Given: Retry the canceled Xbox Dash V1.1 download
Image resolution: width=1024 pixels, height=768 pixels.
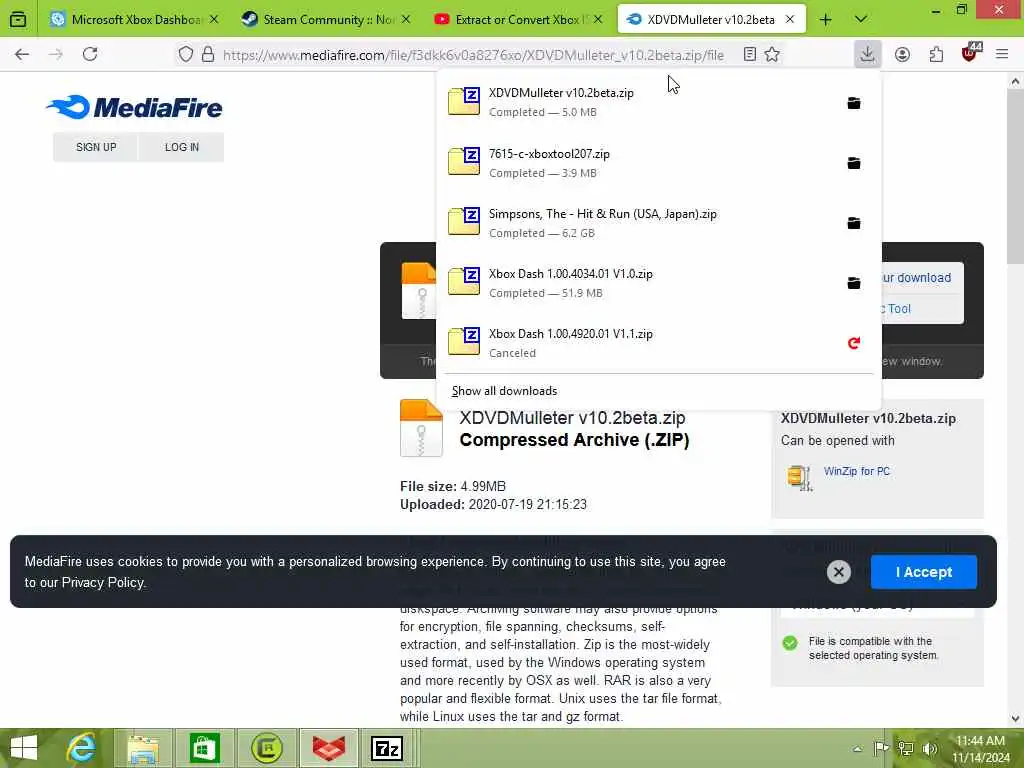Looking at the screenshot, I should pyautogui.click(x=854, y=343).
